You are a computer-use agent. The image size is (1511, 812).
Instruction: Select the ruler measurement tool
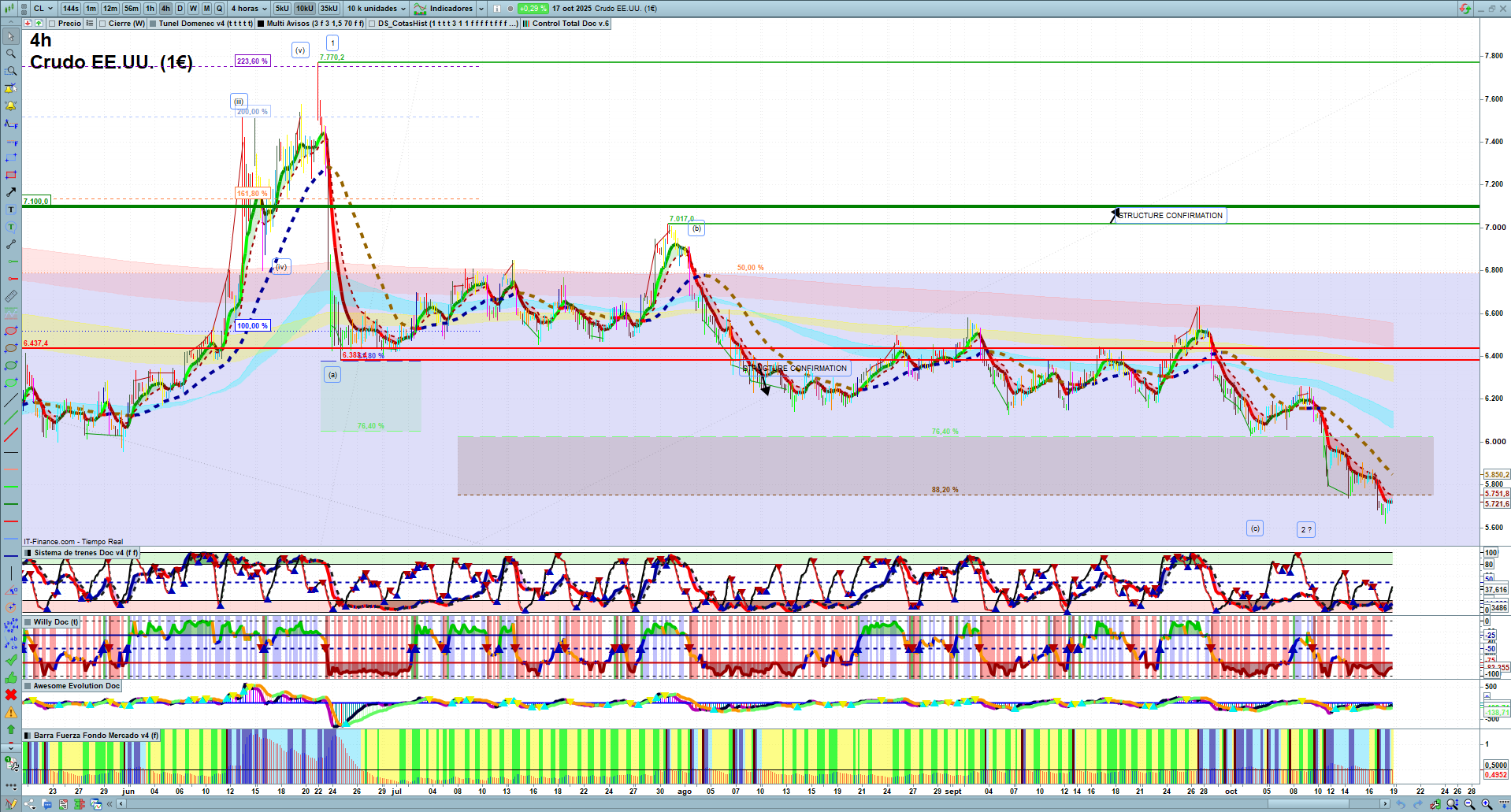[x=11, y=296]
